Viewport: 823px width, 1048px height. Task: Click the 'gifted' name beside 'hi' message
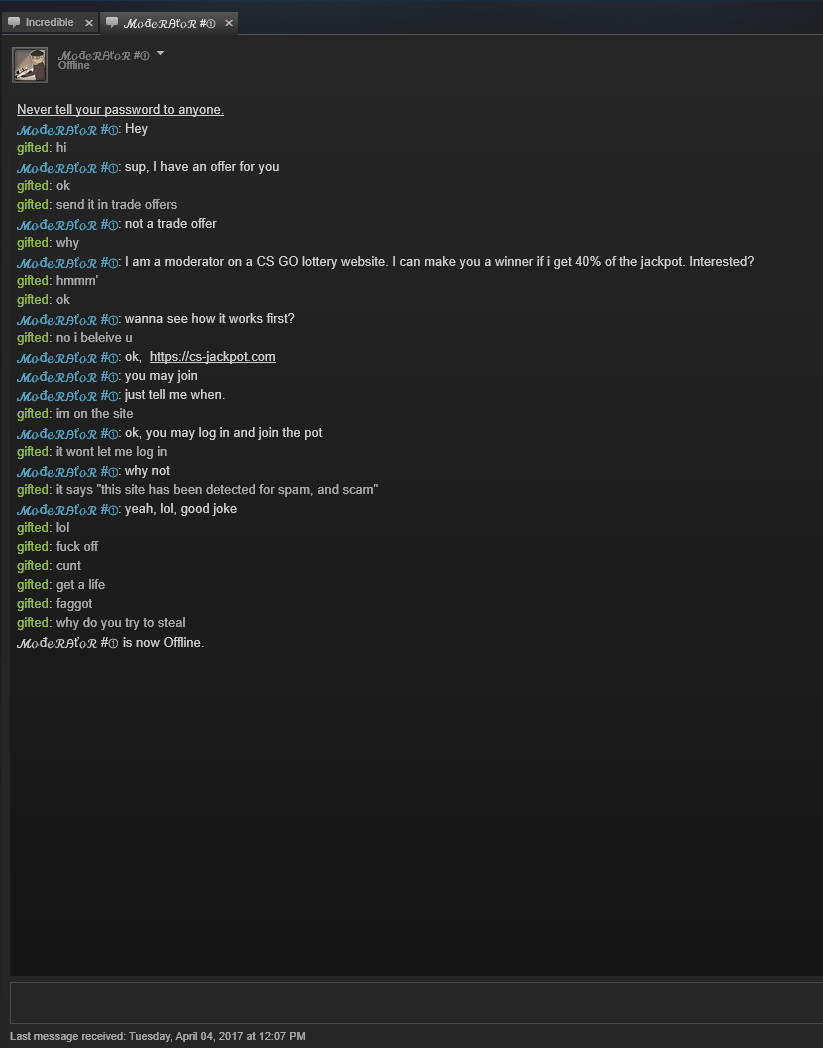[x=33, y=148]
